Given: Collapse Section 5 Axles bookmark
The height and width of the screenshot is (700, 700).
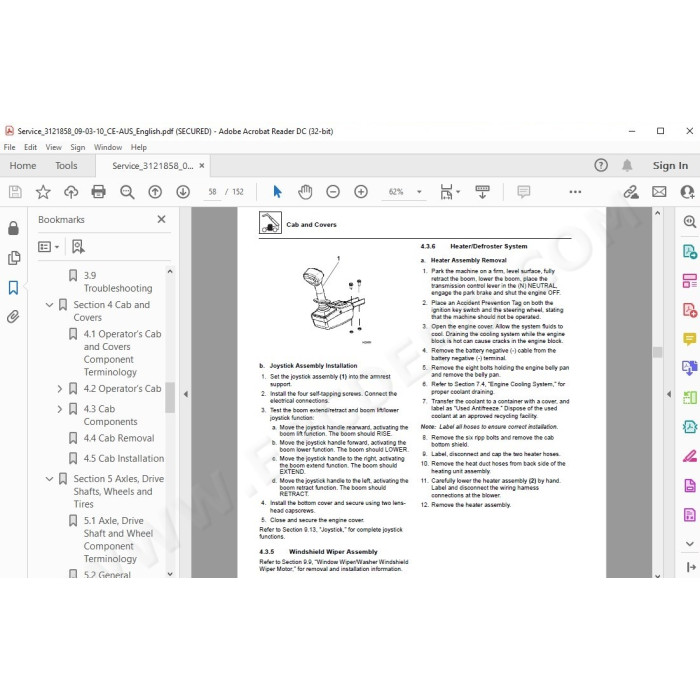Looking at the screenshot, I should point(49,479).
